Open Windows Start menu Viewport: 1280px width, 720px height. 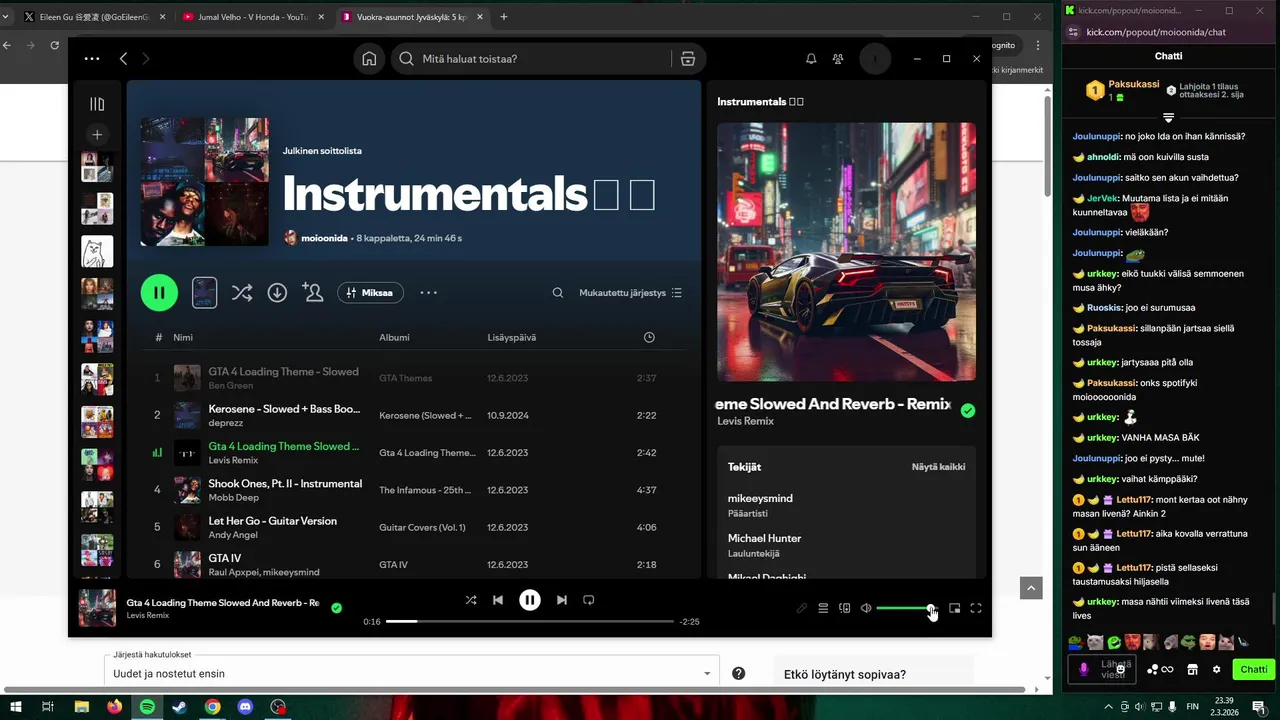(15, 707)
